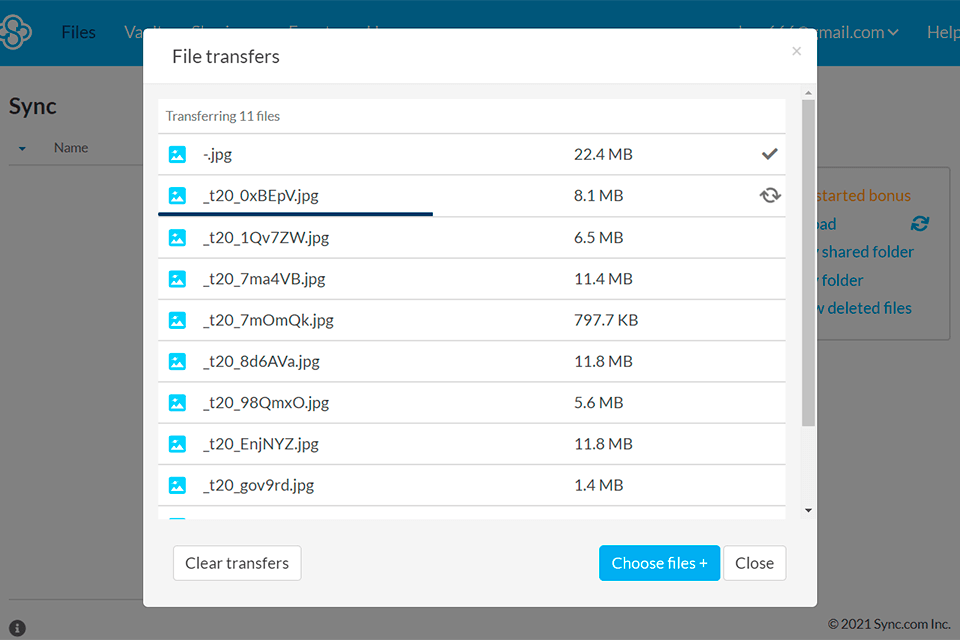Open the Files menu in the top navigation

pyautogui.click(x=78, y=31)
